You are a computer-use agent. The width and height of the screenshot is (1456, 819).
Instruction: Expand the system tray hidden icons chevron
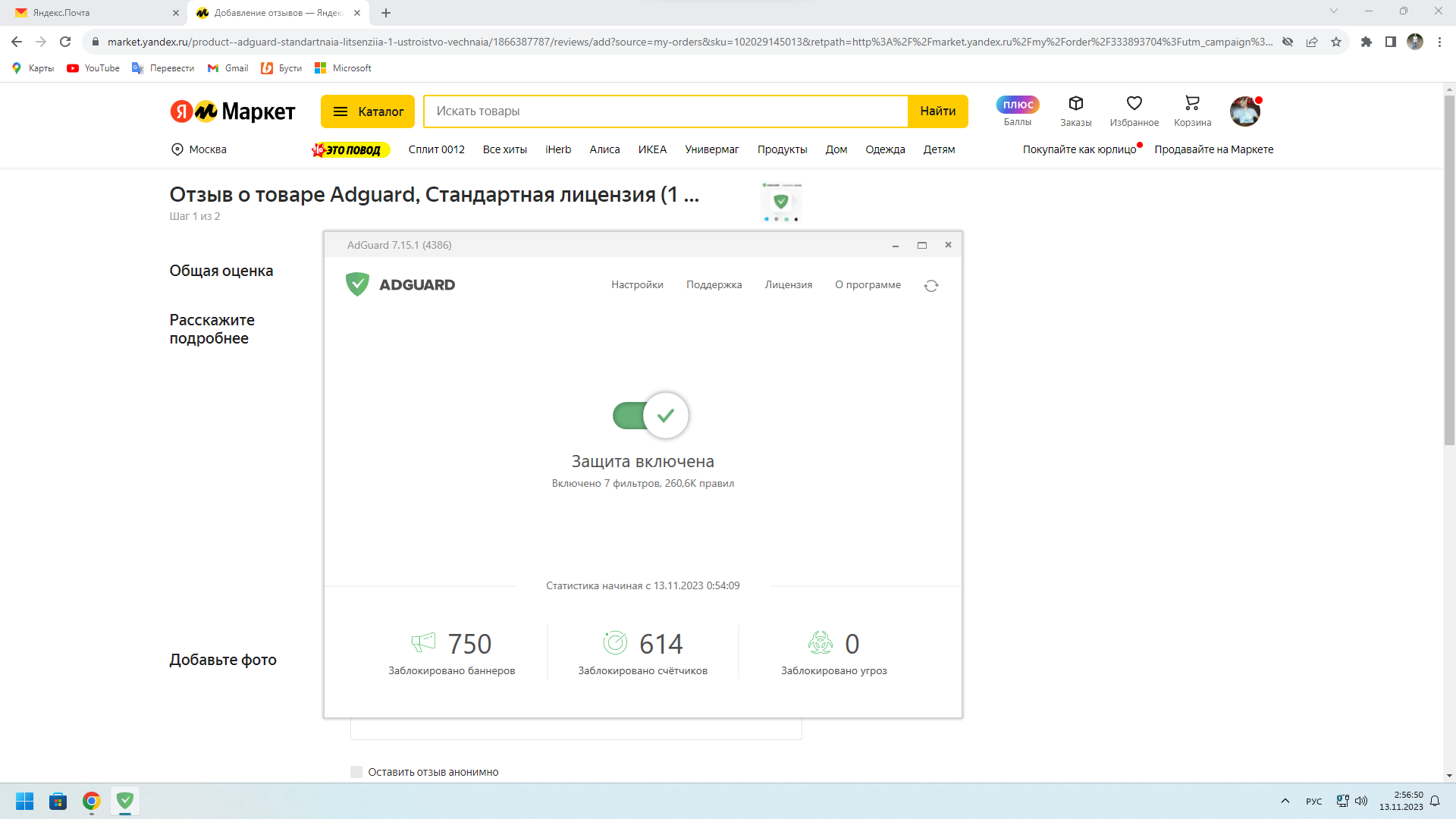tap(1285, 801)
